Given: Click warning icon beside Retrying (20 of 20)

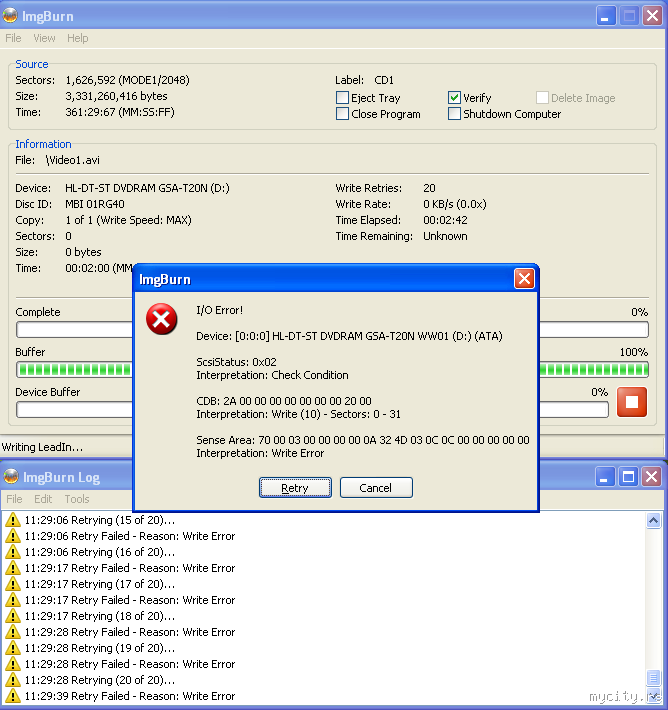Looking at the screenshot, I should 13,680.
